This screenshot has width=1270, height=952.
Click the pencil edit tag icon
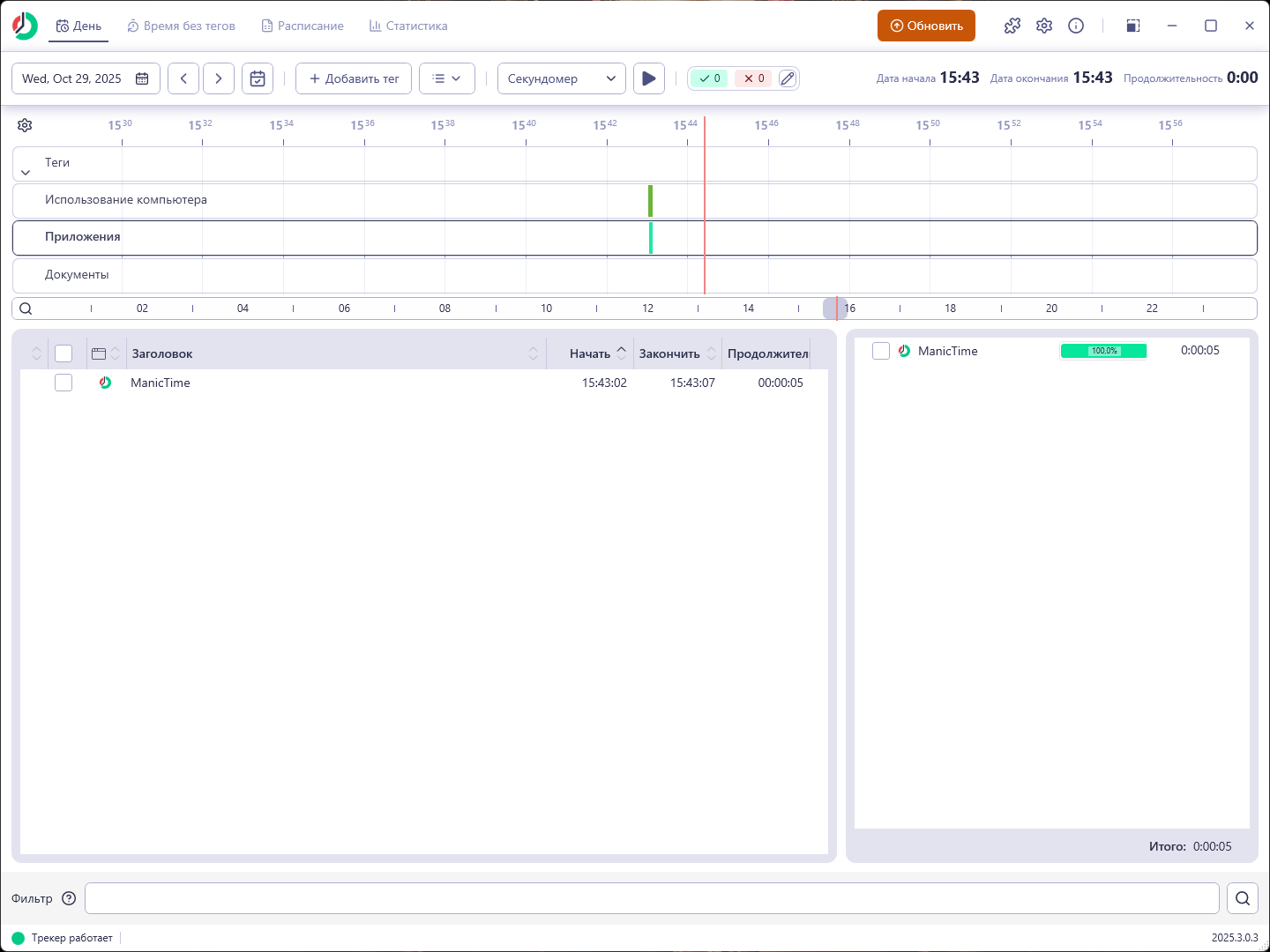coord(788,78)
